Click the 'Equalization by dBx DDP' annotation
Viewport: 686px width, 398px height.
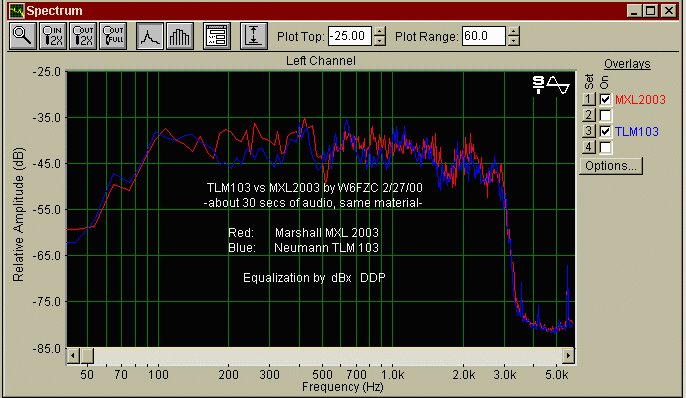click(314, 278)
